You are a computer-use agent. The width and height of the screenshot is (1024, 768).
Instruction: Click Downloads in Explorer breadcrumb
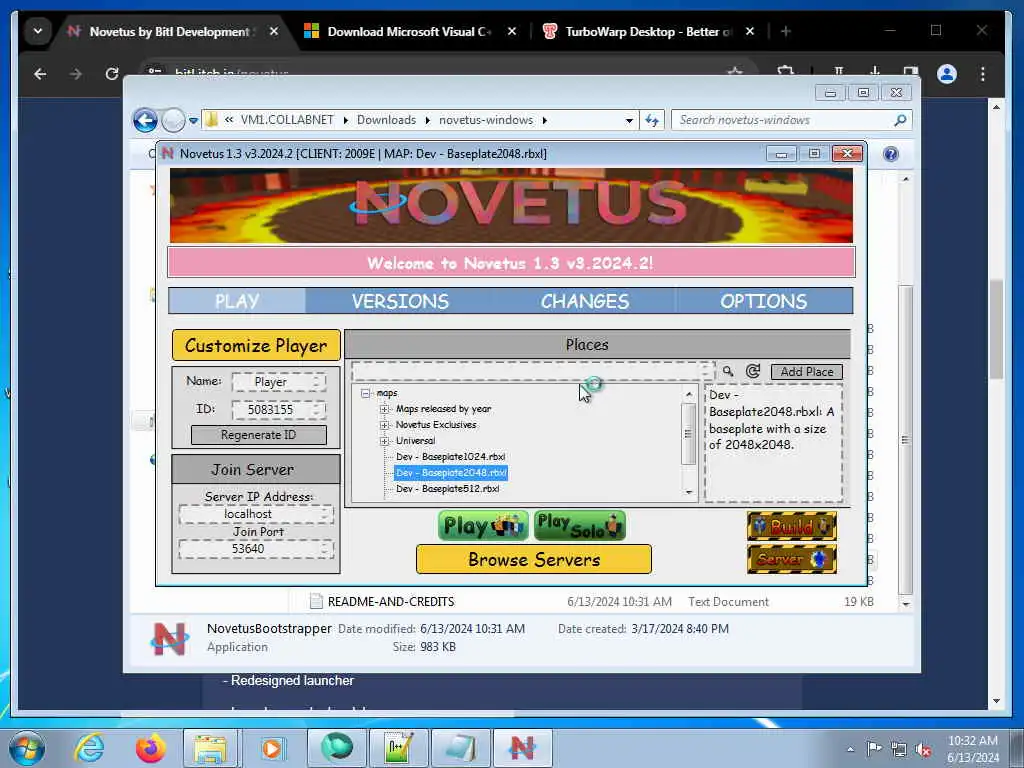(386, 120)
